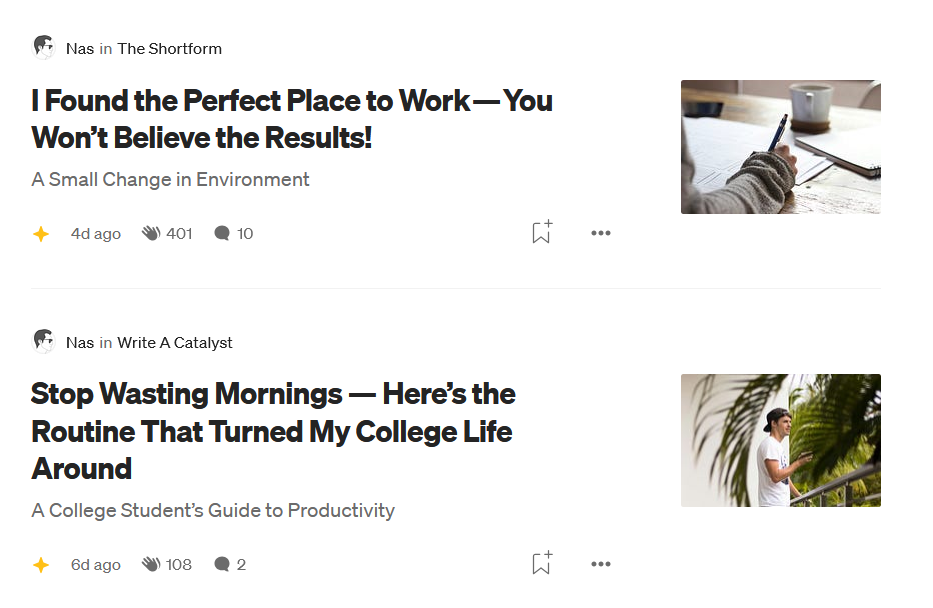Image resolution: width=933 pixels, height=608 pixels.
Task: Open the Perfect Place to Work article title
Action: pyautogui.click(x=290, y=119)
